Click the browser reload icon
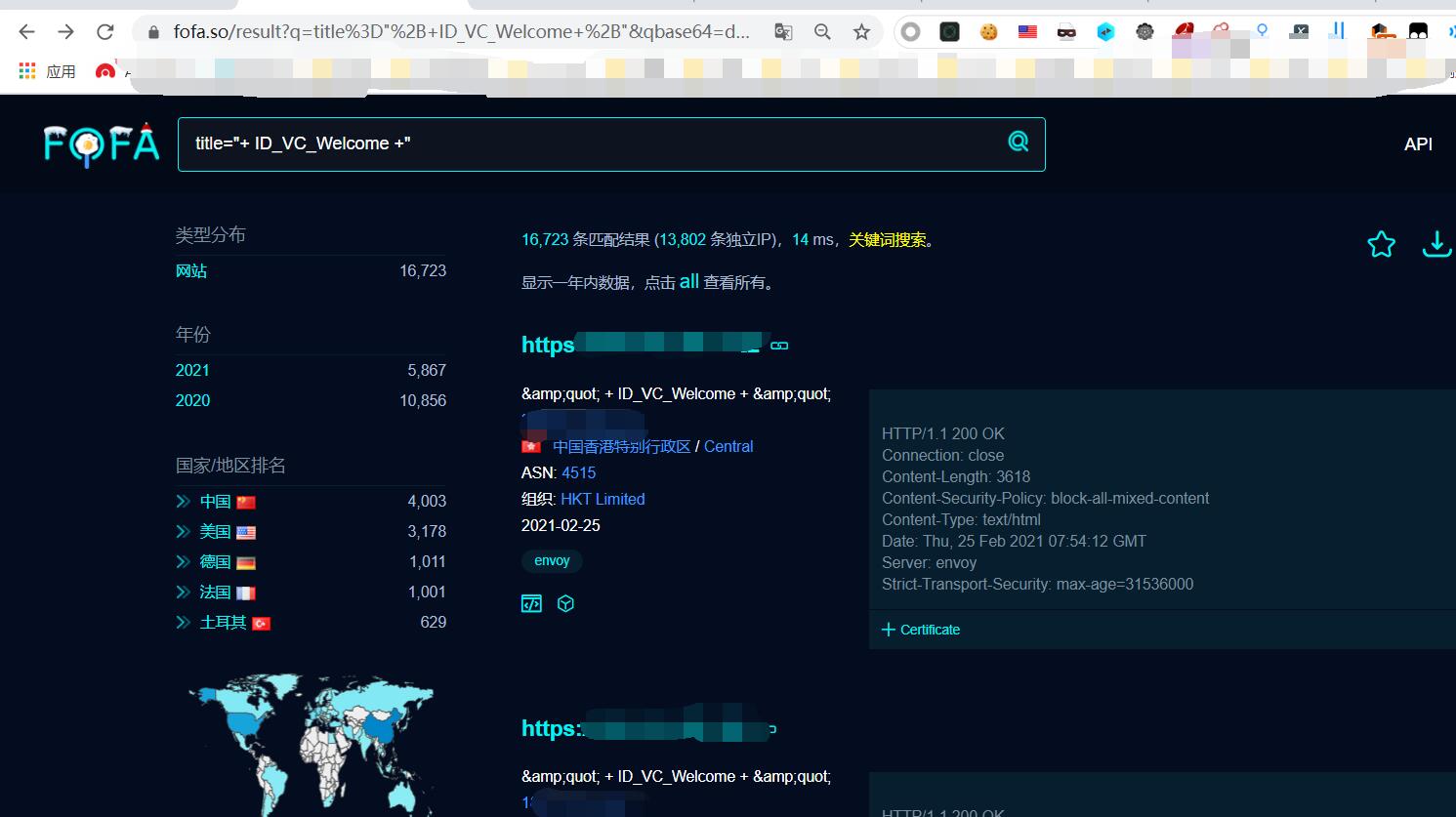Screen dimensions: 1456x817 point(105,30)
